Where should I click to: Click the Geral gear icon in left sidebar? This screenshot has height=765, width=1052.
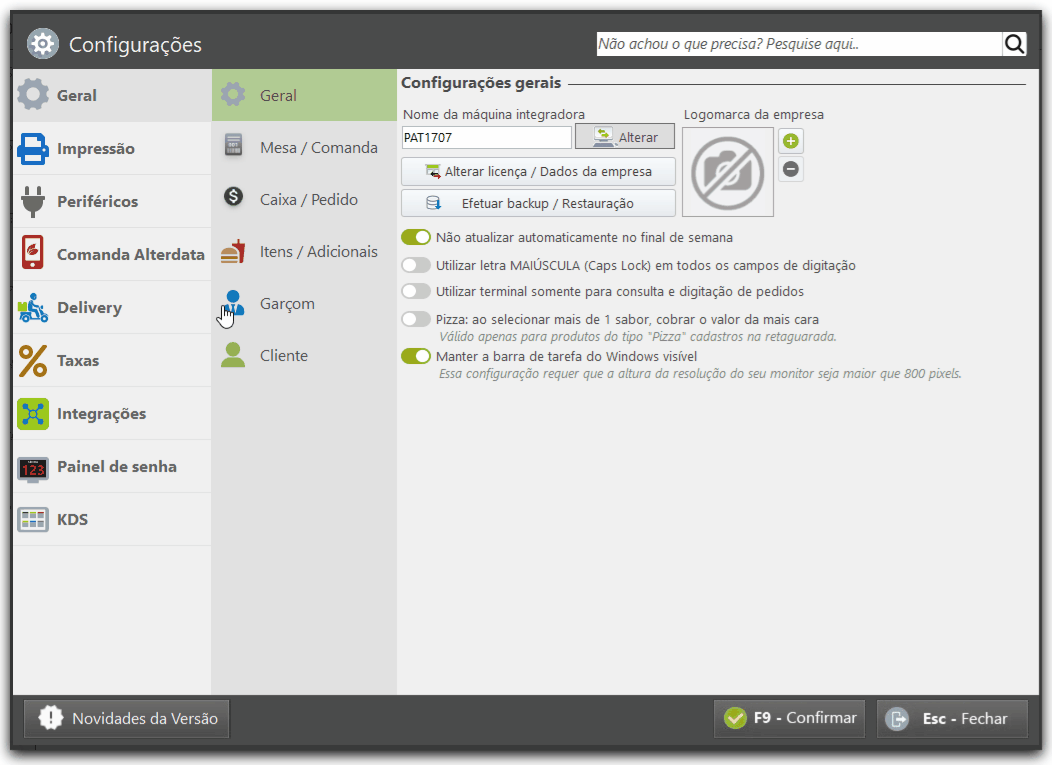tap(33, 95)
